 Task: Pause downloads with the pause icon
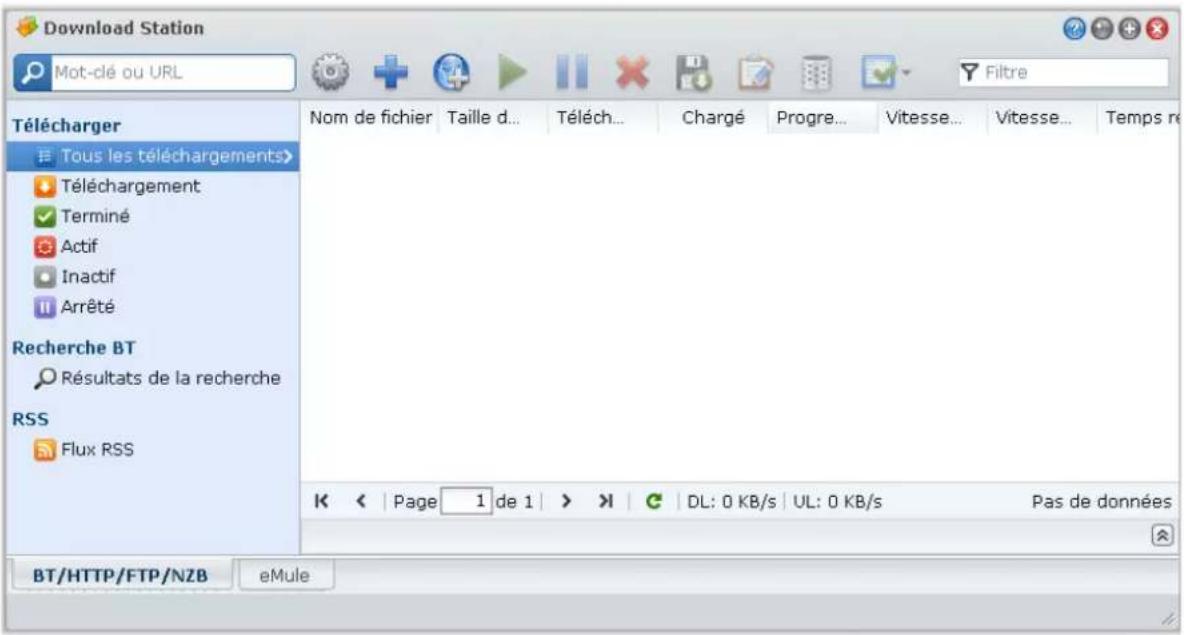[x=572, y=72]
